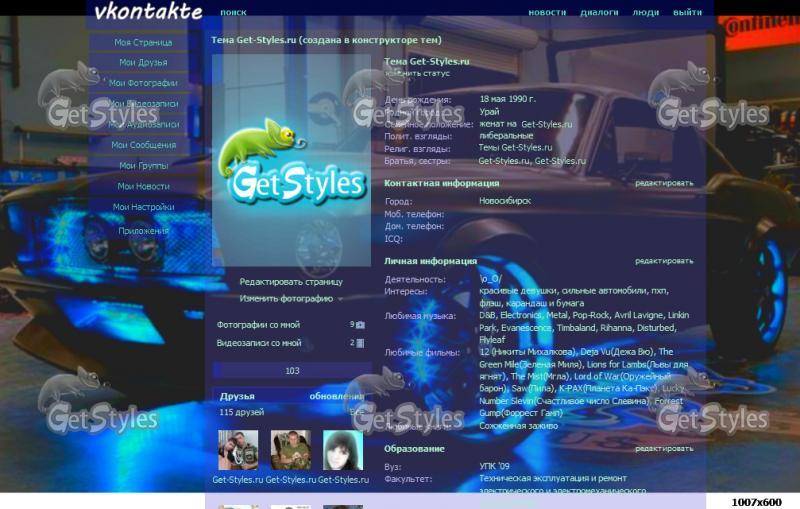Image resolution: width=800 pixels, height=509 pixels.
Task: Click the video icon beside video count
Action: (360, 343)
